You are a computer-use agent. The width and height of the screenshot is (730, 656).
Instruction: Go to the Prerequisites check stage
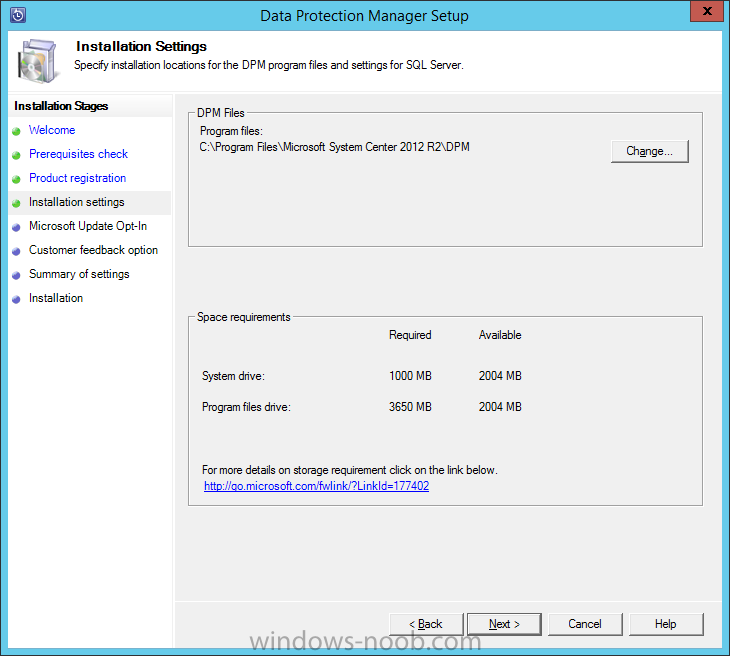tap(78, 154)
